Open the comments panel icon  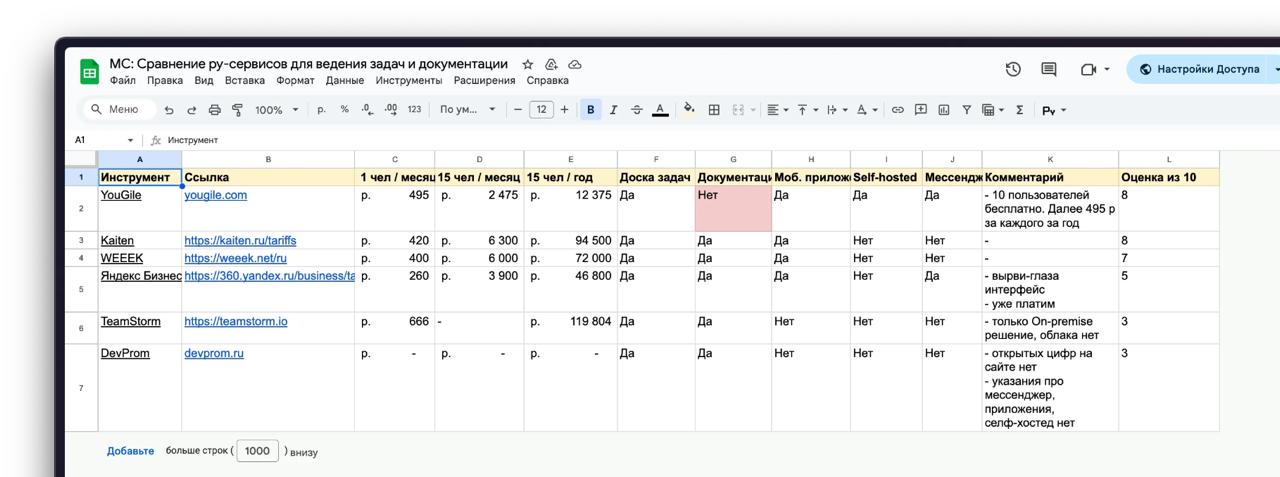1049,69
